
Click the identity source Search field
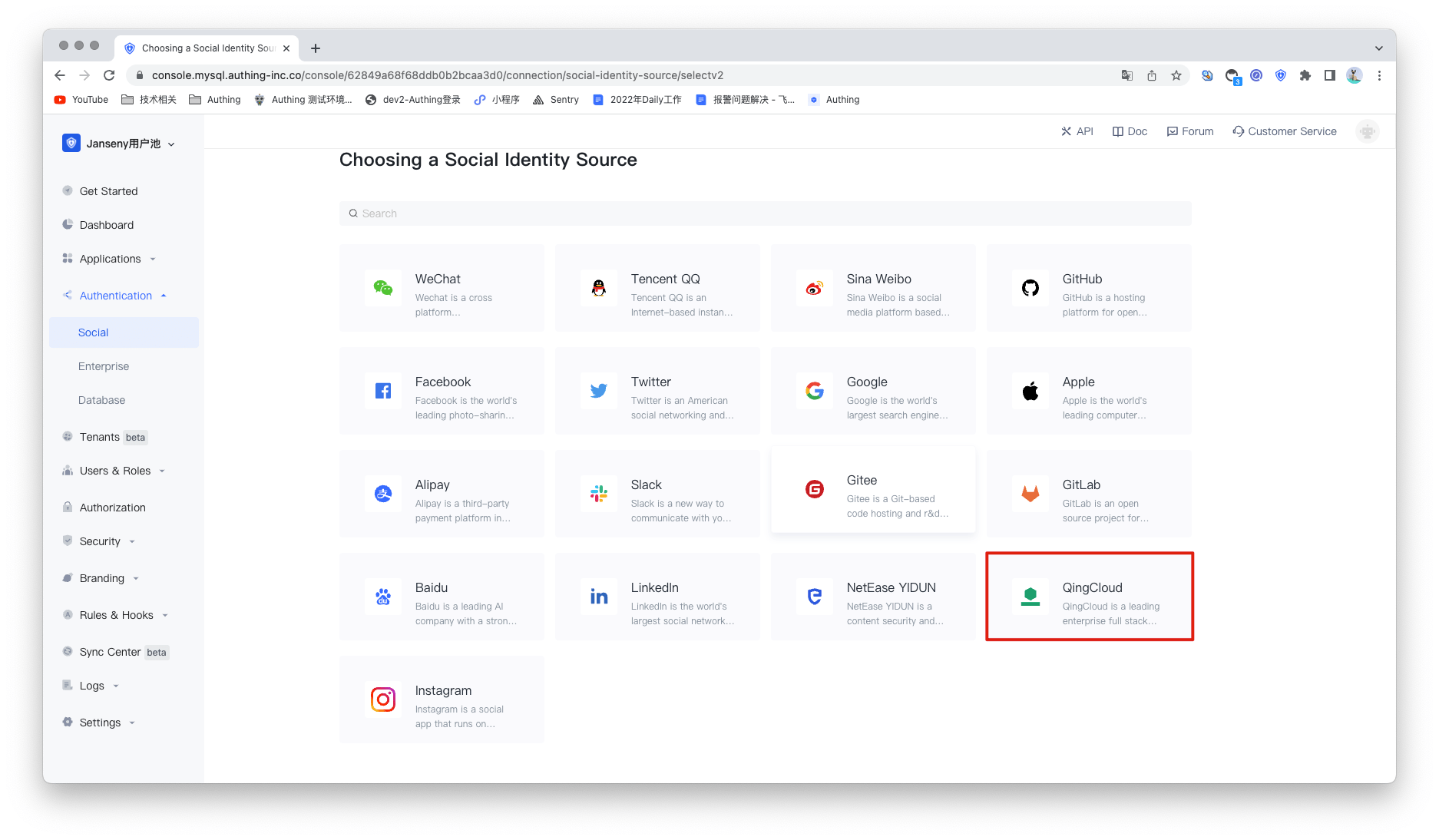[x=765, y=213]
